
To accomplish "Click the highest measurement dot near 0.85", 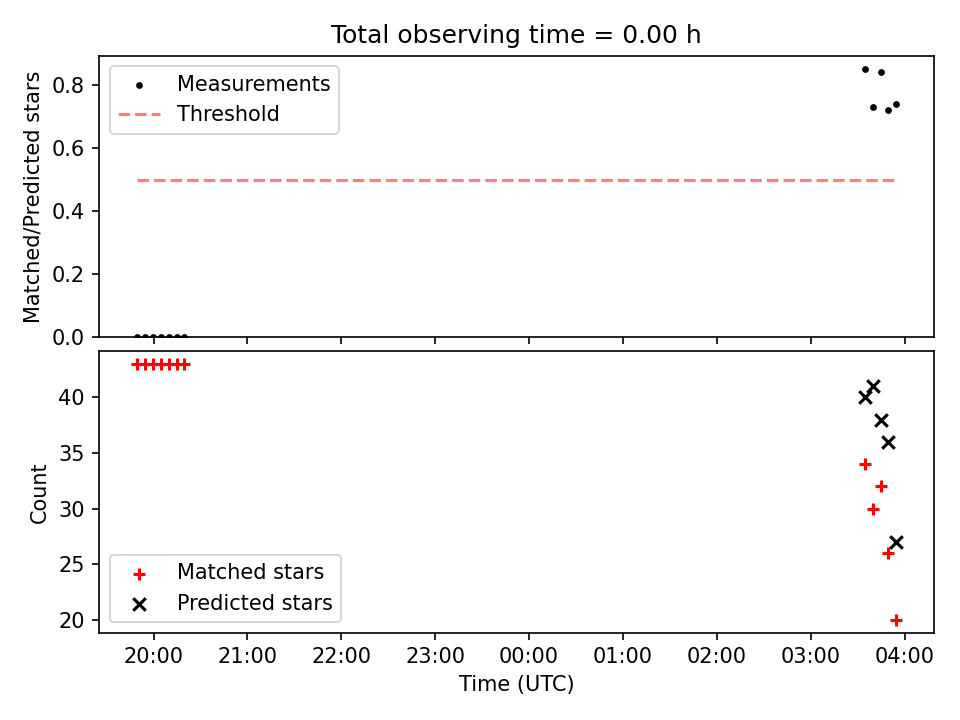I will point(865,69).
